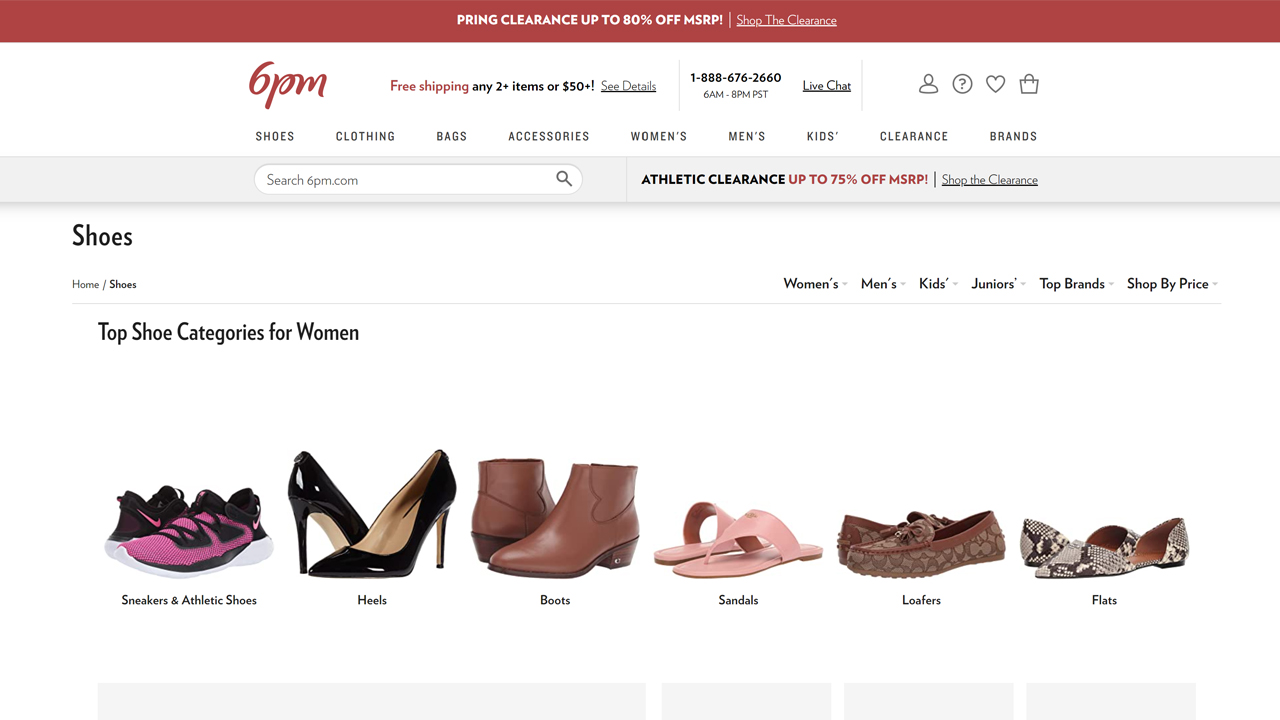
Task: Open the account icon
Action: click(x=928, y=84)
